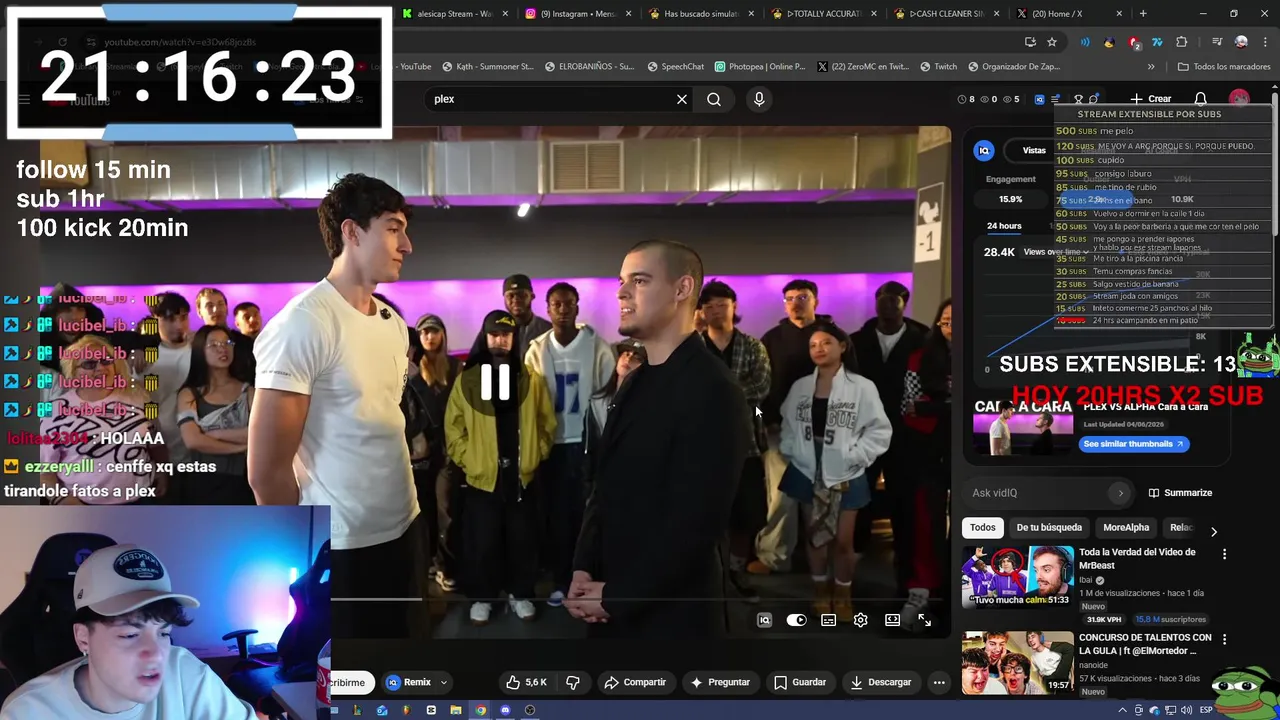The height and width of the screenshot is (720, 1280).
Task: Click the Summarize button
Action: pos(1180,492)
